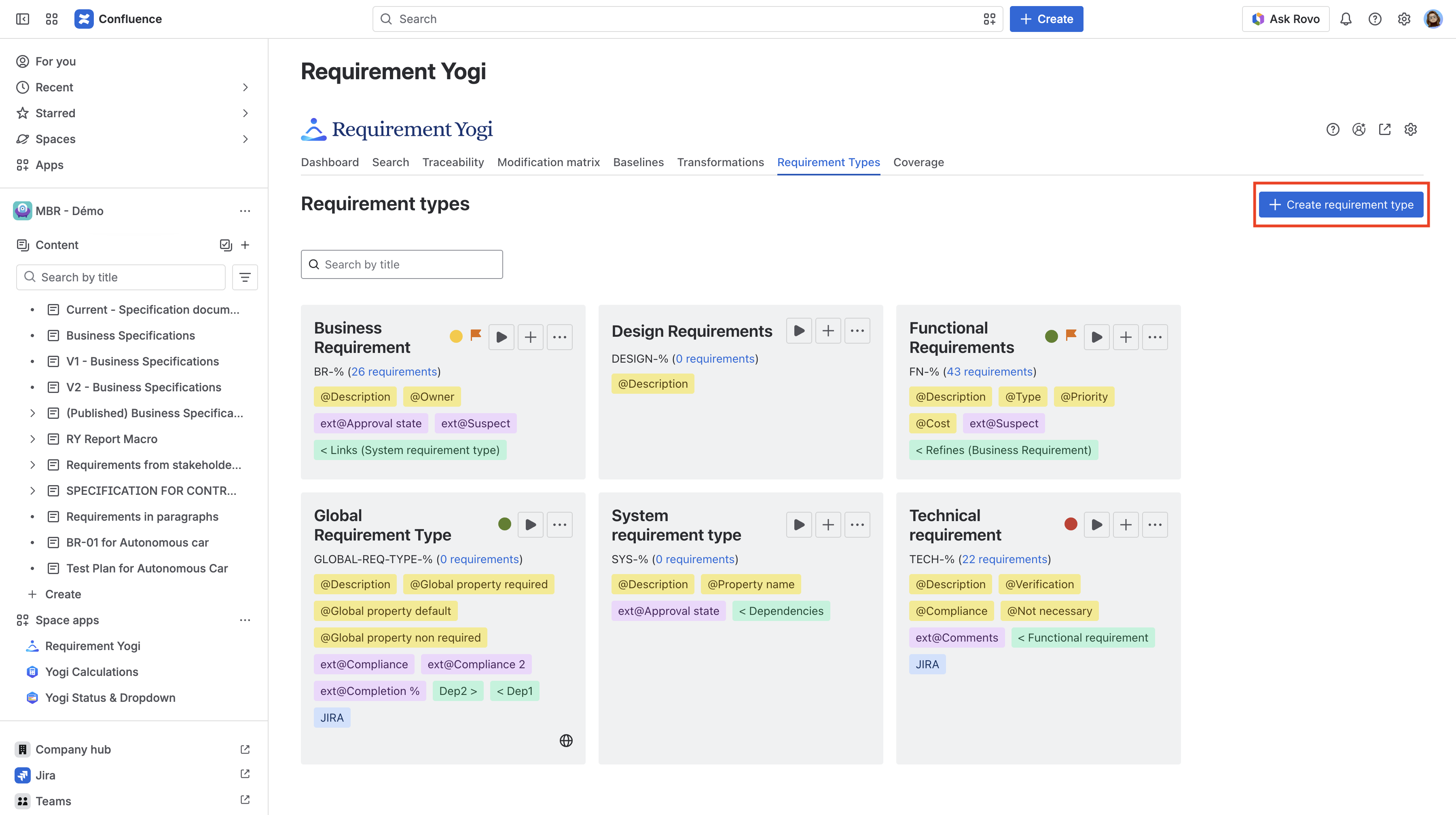Focus requirement types Search by title field

(402, 264)
